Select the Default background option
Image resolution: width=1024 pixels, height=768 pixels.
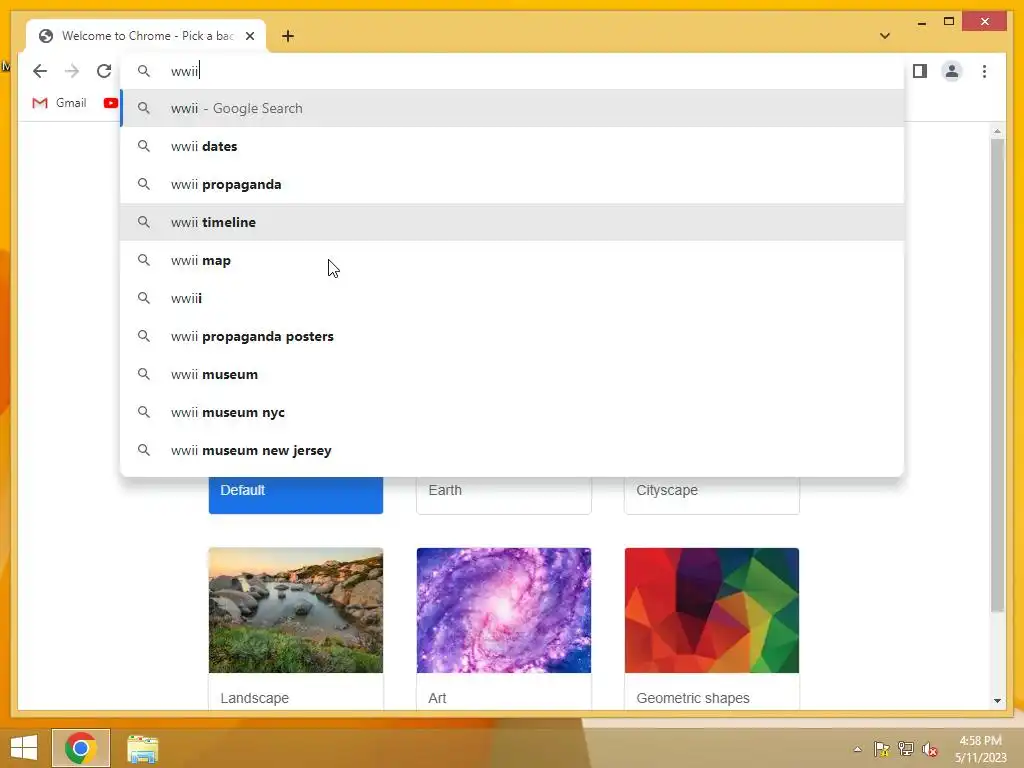[296, 494]
